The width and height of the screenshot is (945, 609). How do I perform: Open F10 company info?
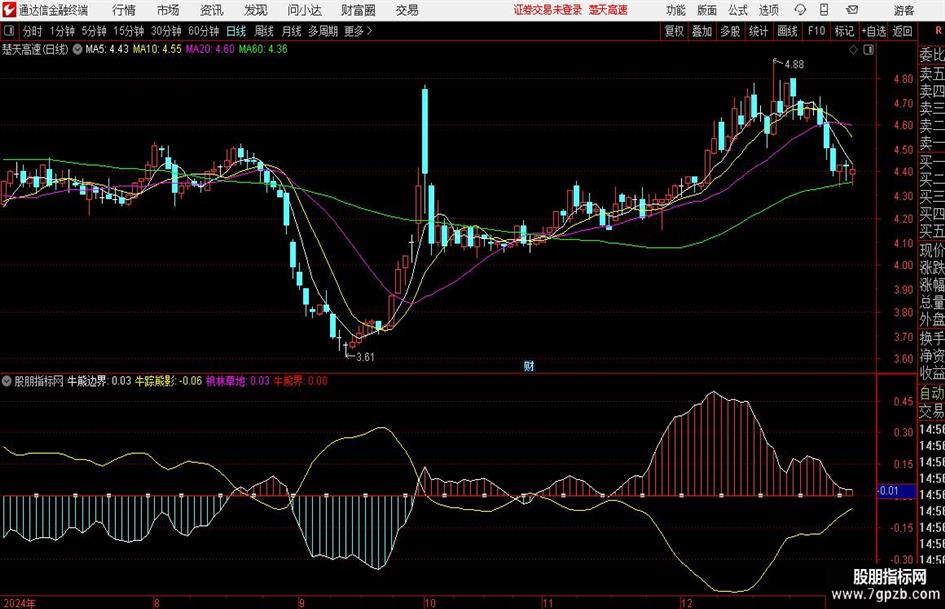click(x=817, y=31)
